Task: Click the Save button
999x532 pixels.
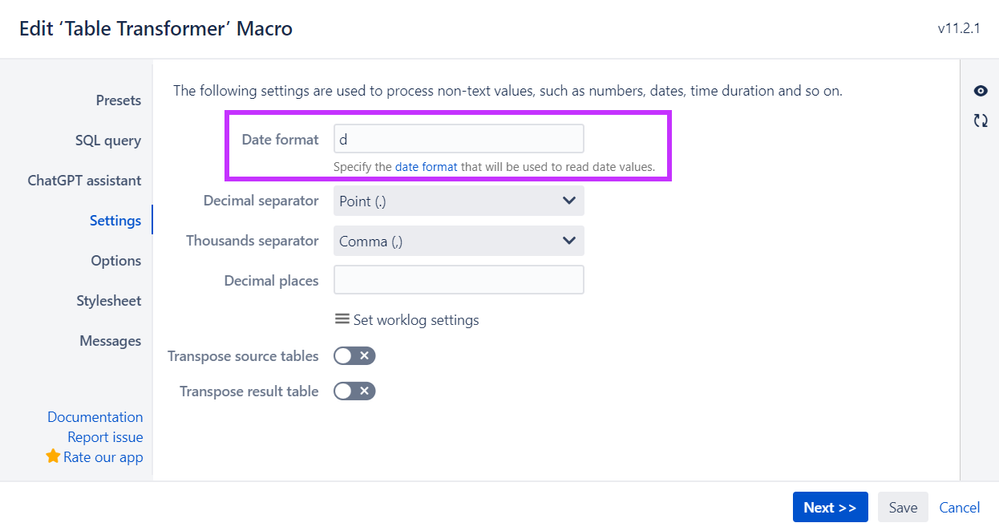Action: point(903,507)
